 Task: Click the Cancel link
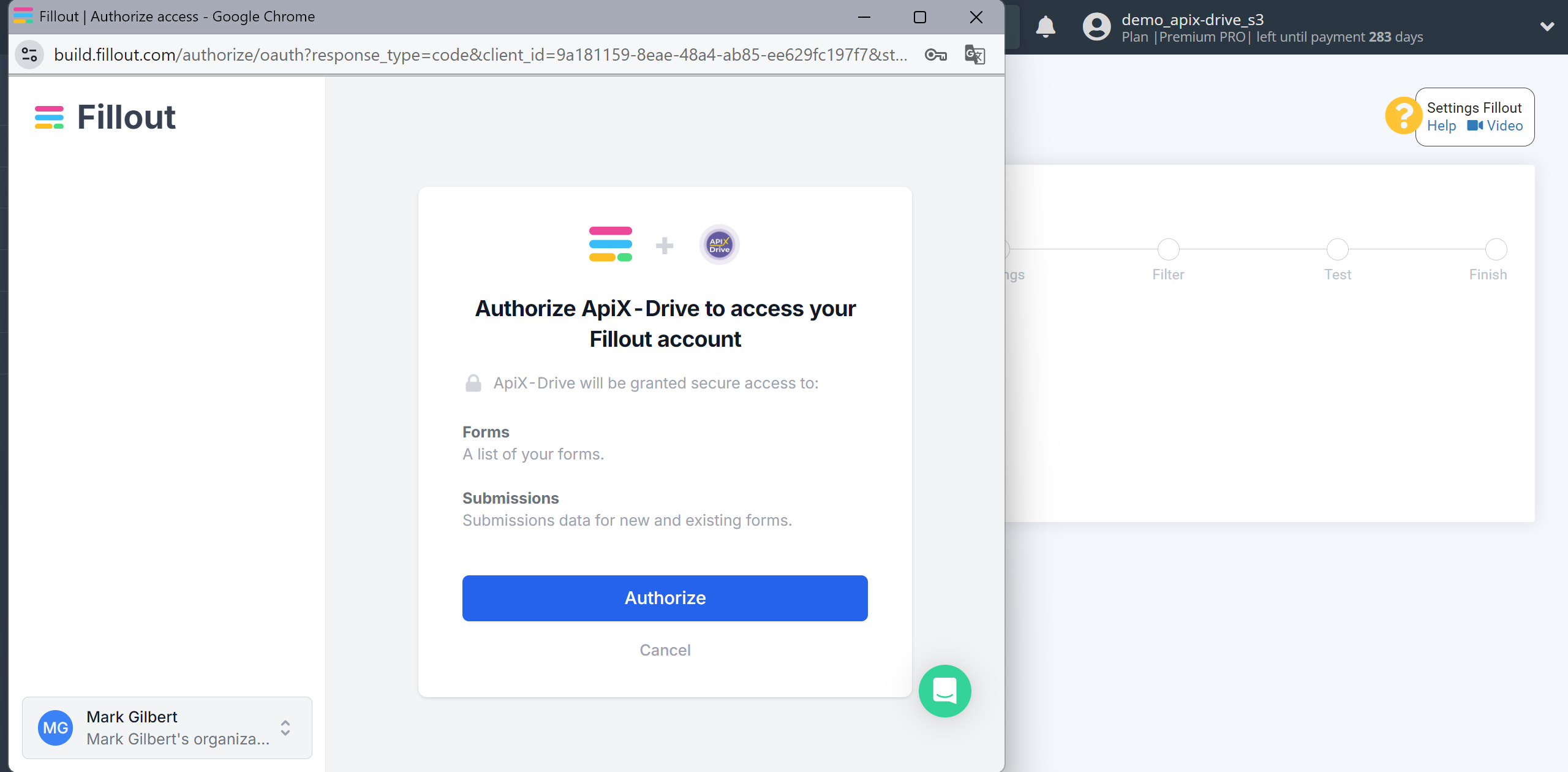coord(665,650)
